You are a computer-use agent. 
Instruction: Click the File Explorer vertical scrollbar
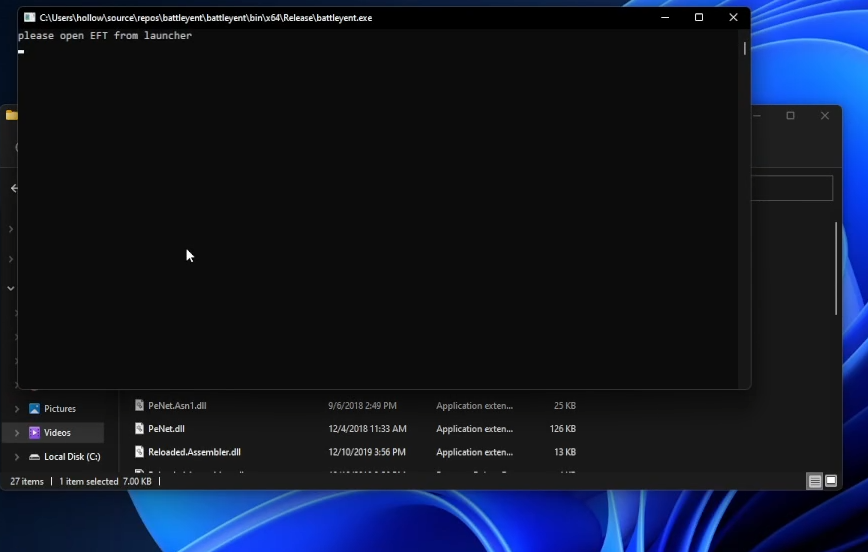(x=836, y=268)
